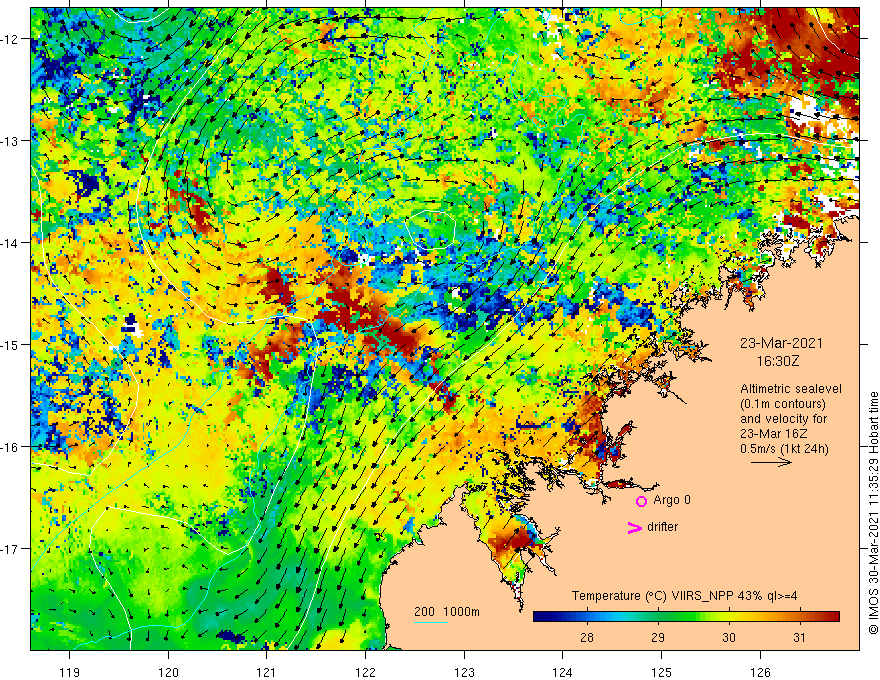
Task: Click the color bar label 29
Action: [x=658, y=637]
